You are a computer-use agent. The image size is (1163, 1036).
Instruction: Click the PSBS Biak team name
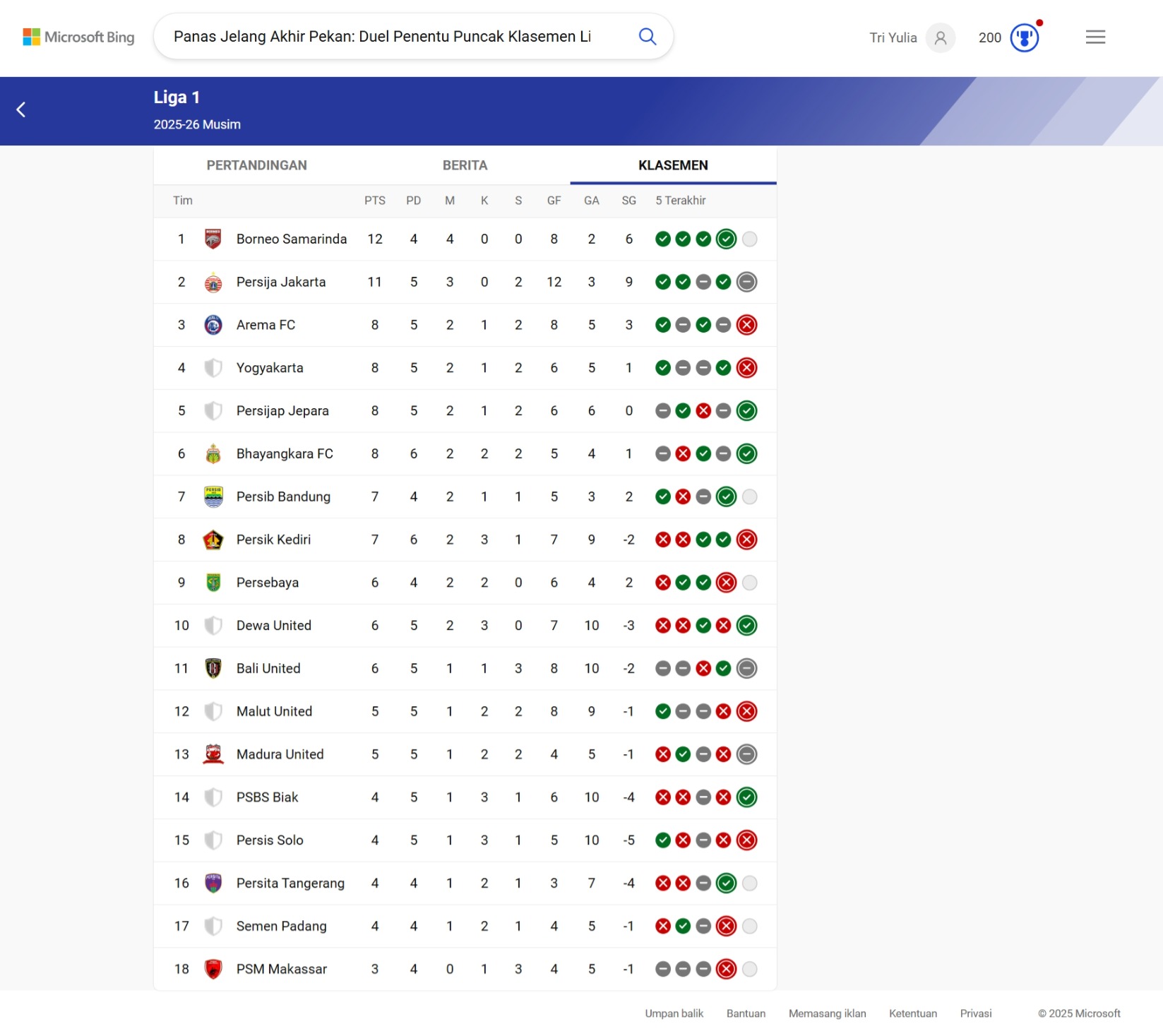267,797
